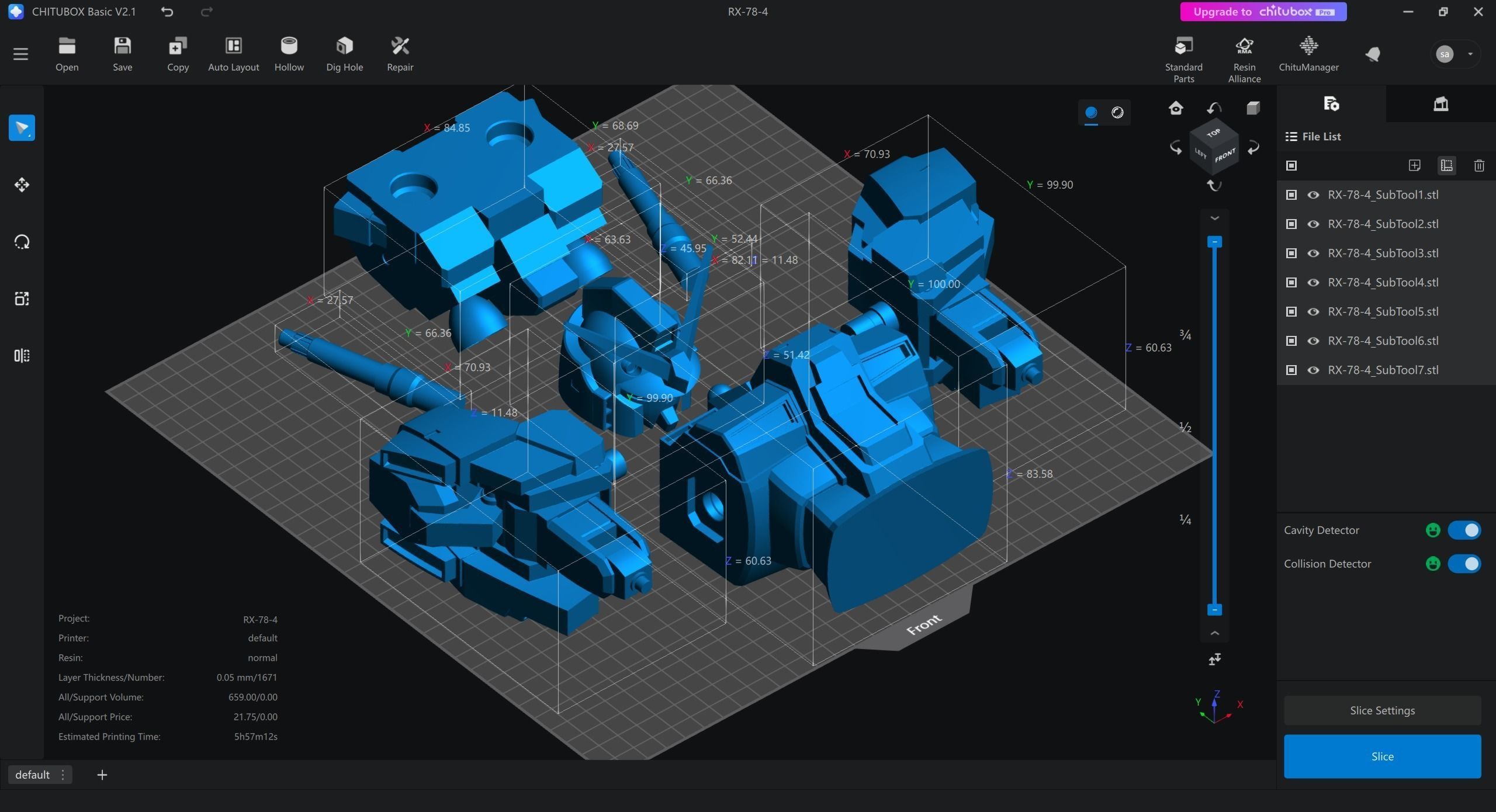Select the Mirror tool in left sidebar
1496x812 pixels.
click(22, 356)
